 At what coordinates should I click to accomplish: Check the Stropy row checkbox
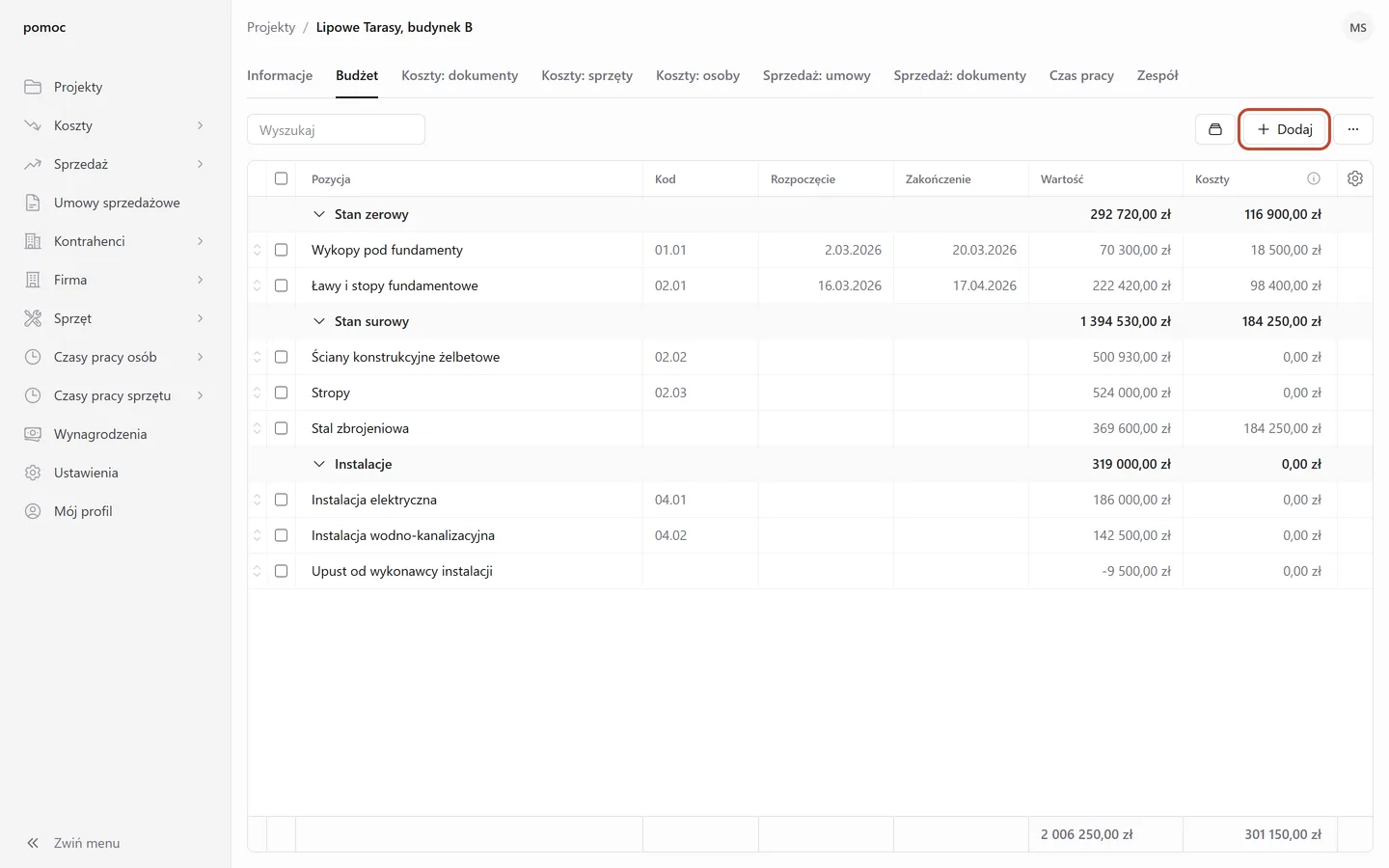tap(282, 393)
